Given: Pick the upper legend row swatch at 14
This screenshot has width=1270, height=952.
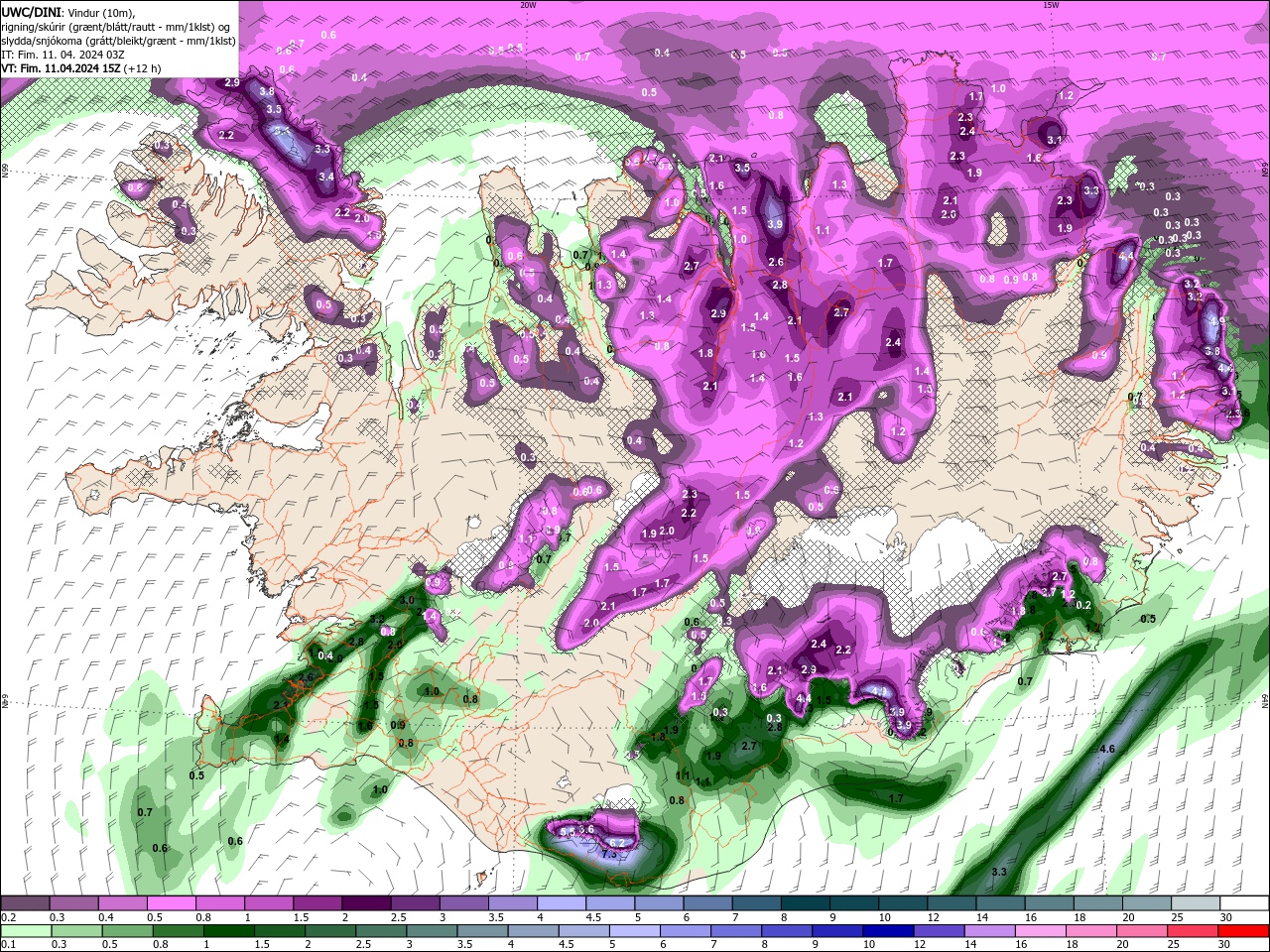Looking at the screenshot, I should click(1001, 903).
